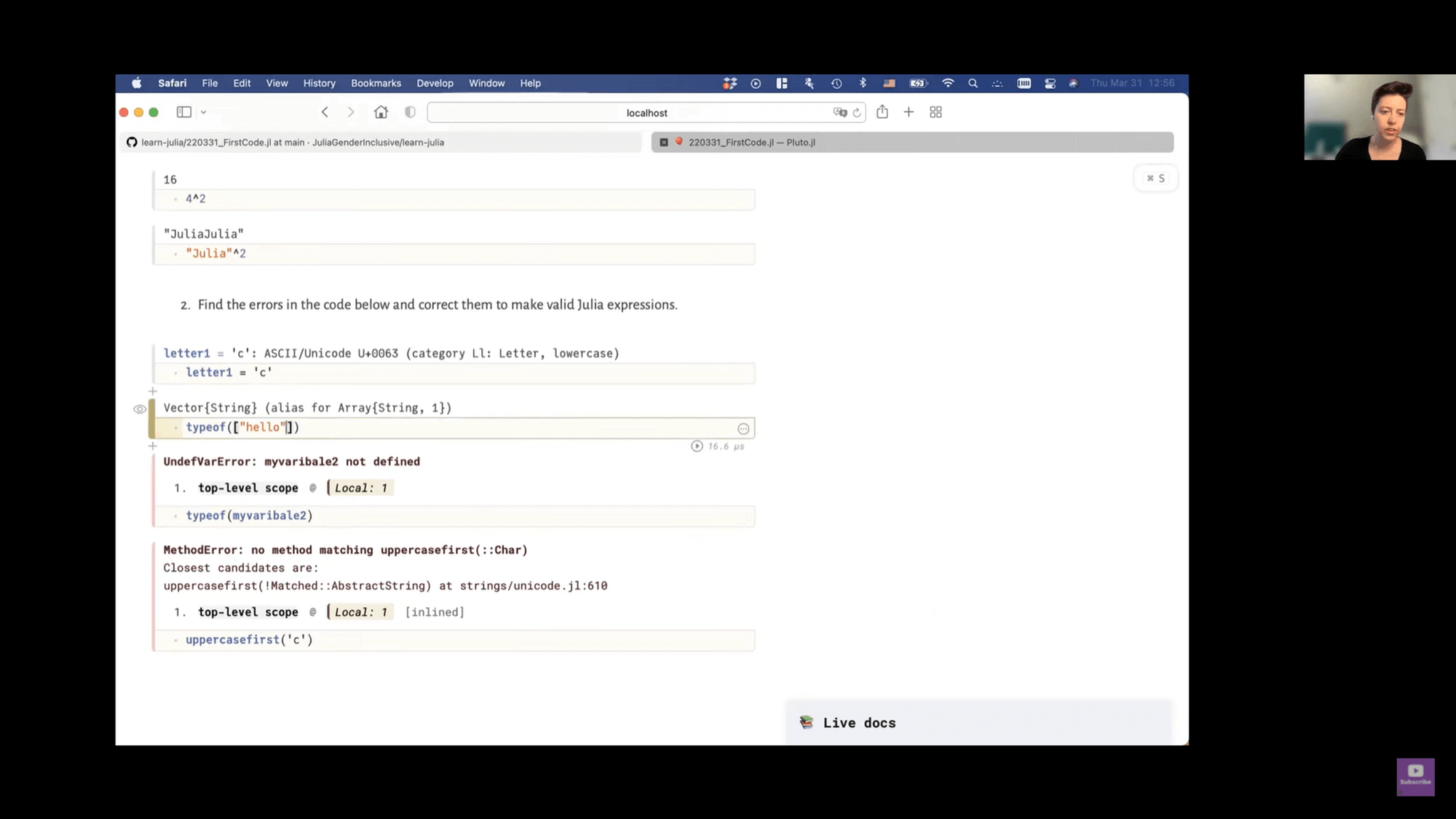This screenshot has height=819, width=1456.
Task: Open the File menu
Action: tap(210, 83)
